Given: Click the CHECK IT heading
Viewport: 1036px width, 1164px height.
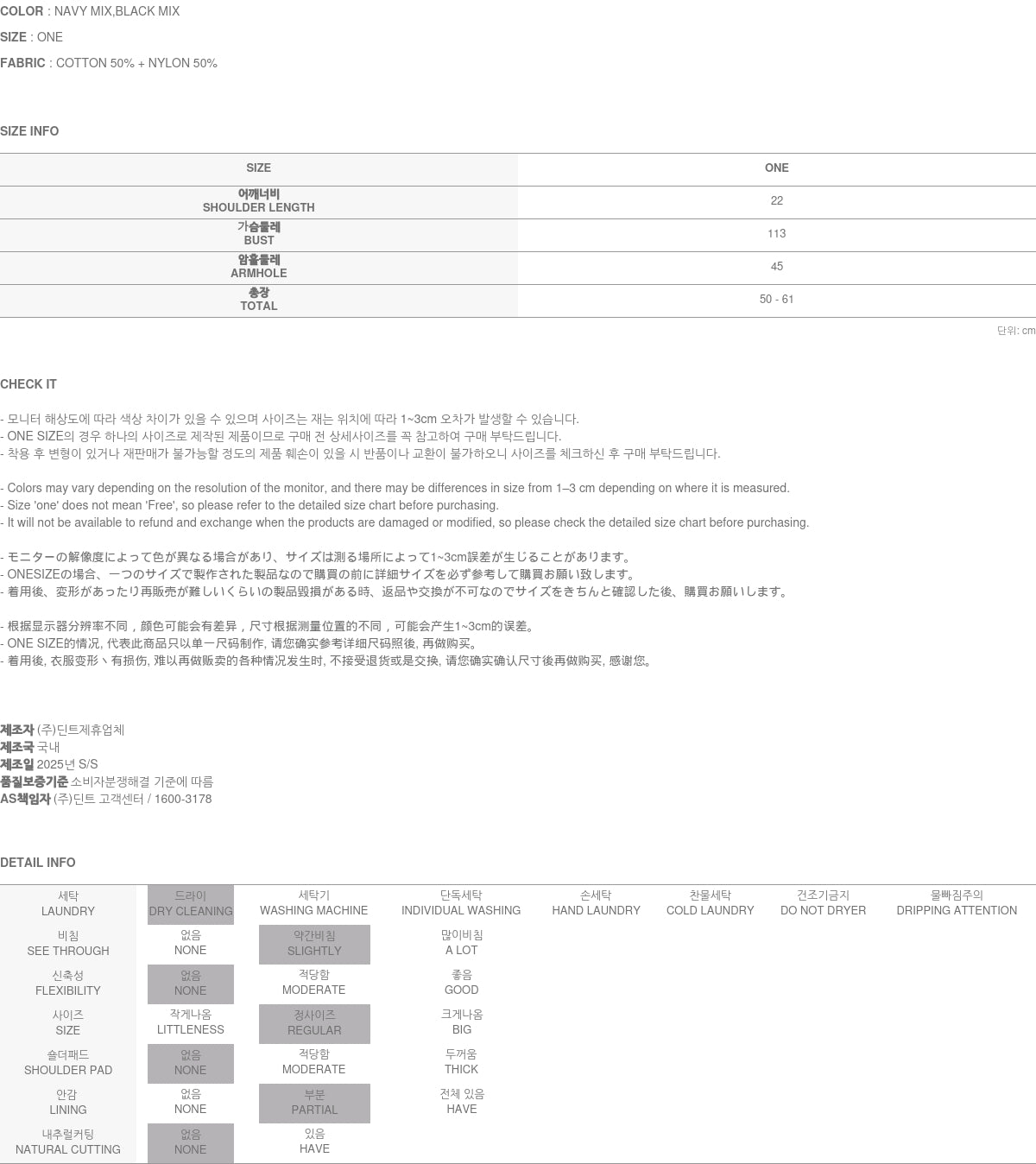Looking at the screenshot, I should coord(28,384).
